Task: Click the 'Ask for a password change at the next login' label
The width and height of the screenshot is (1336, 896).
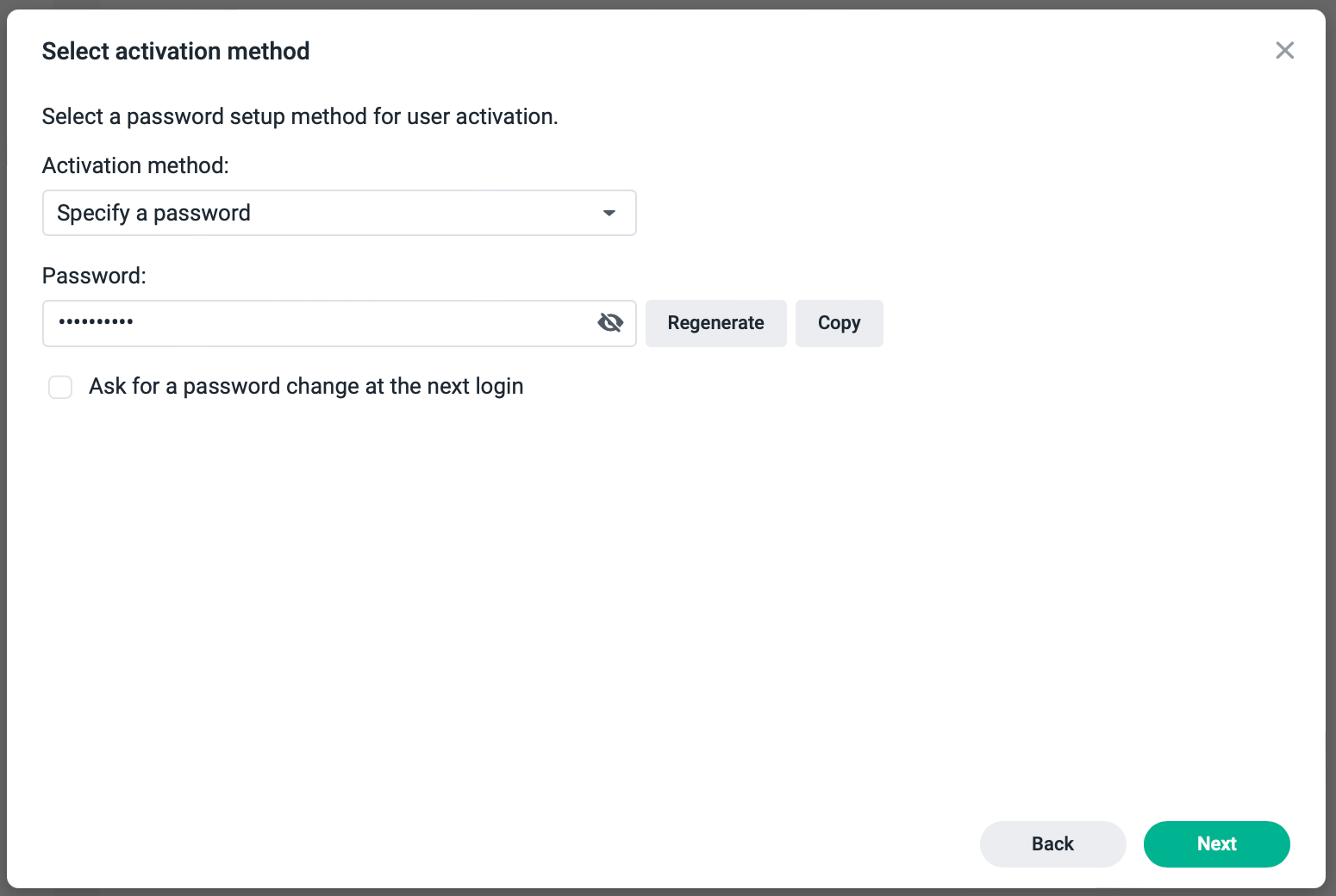Action: tap(306, 386)
